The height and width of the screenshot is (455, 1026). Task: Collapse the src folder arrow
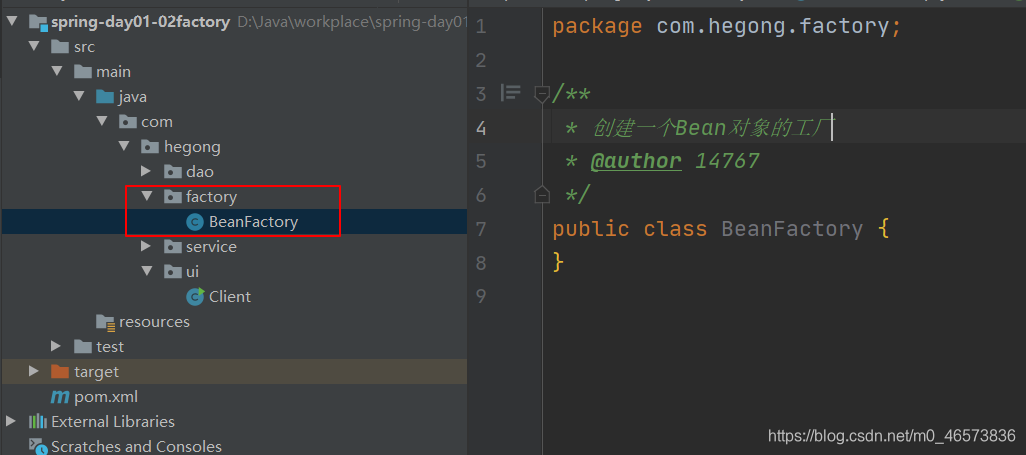point(34,47)
